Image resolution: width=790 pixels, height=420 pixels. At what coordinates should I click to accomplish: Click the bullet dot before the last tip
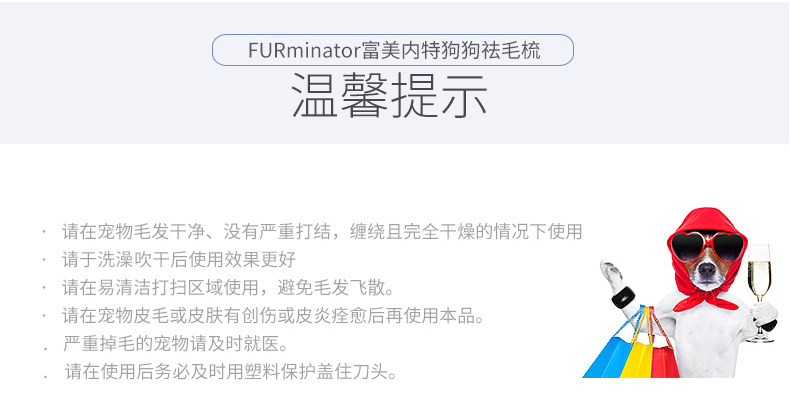pos(46,376)
